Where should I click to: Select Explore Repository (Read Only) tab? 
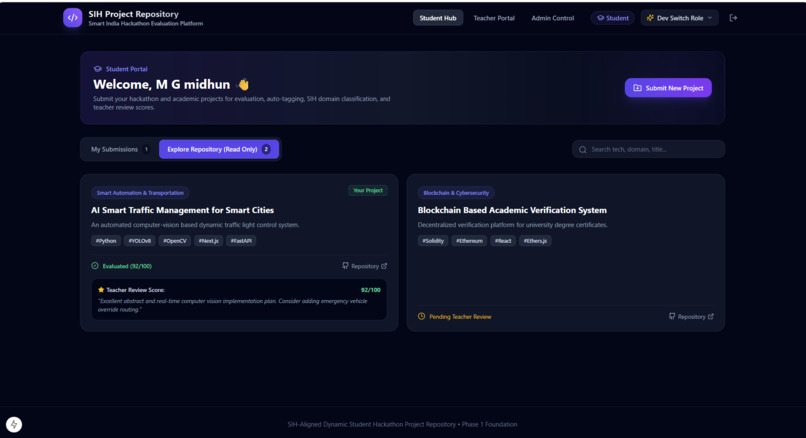pos(219,149)
